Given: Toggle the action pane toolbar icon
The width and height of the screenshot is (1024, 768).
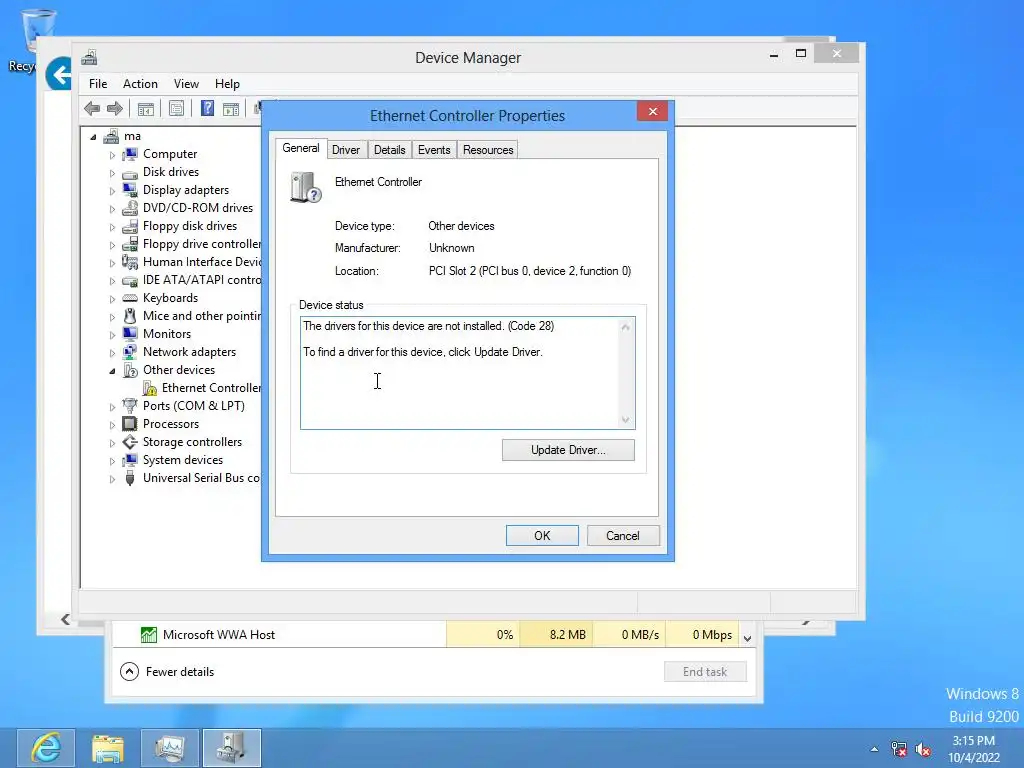Looking at the screenshot, I should coord(231,108).
